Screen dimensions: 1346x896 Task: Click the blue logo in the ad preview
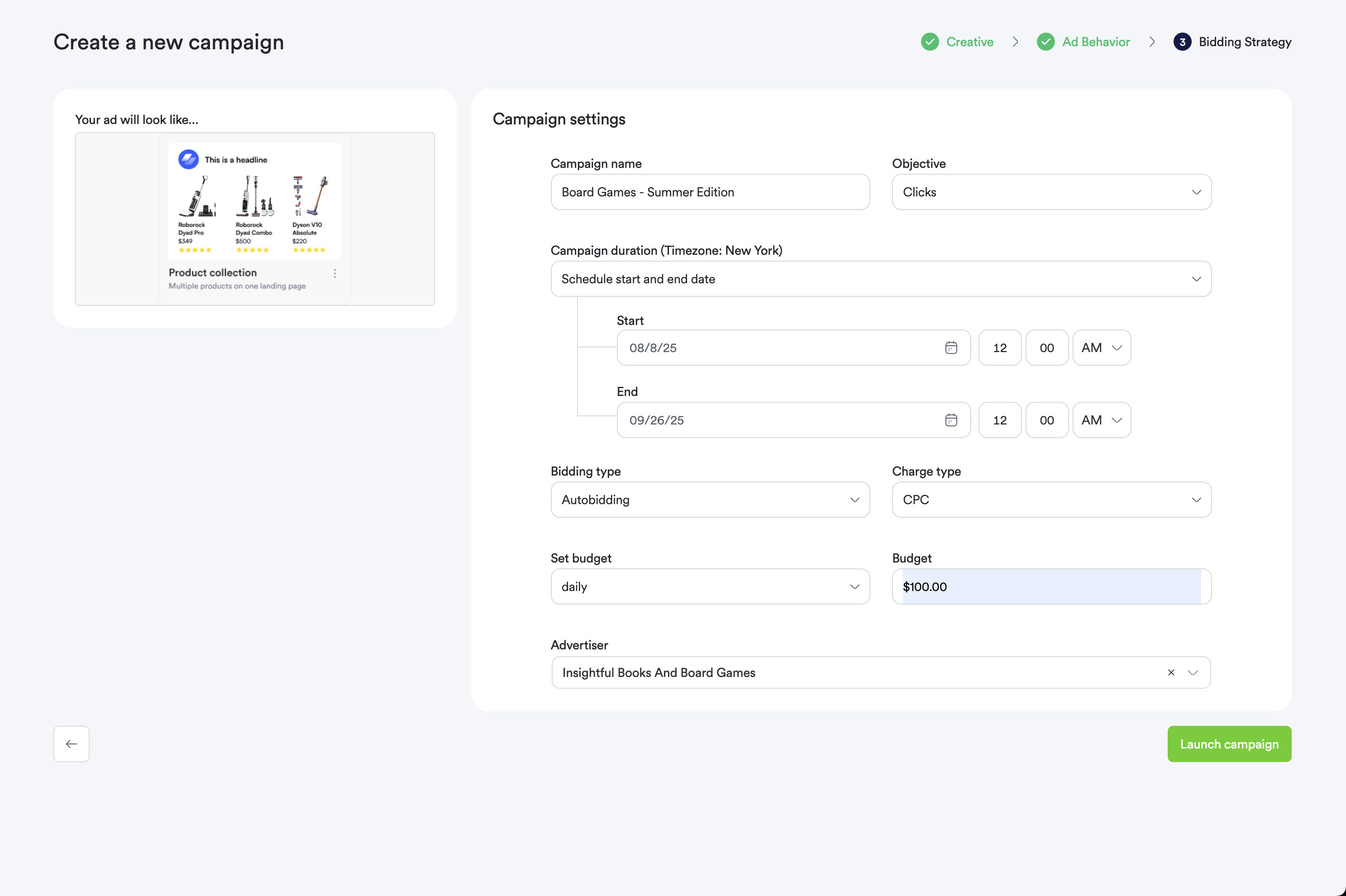point(188,159)
